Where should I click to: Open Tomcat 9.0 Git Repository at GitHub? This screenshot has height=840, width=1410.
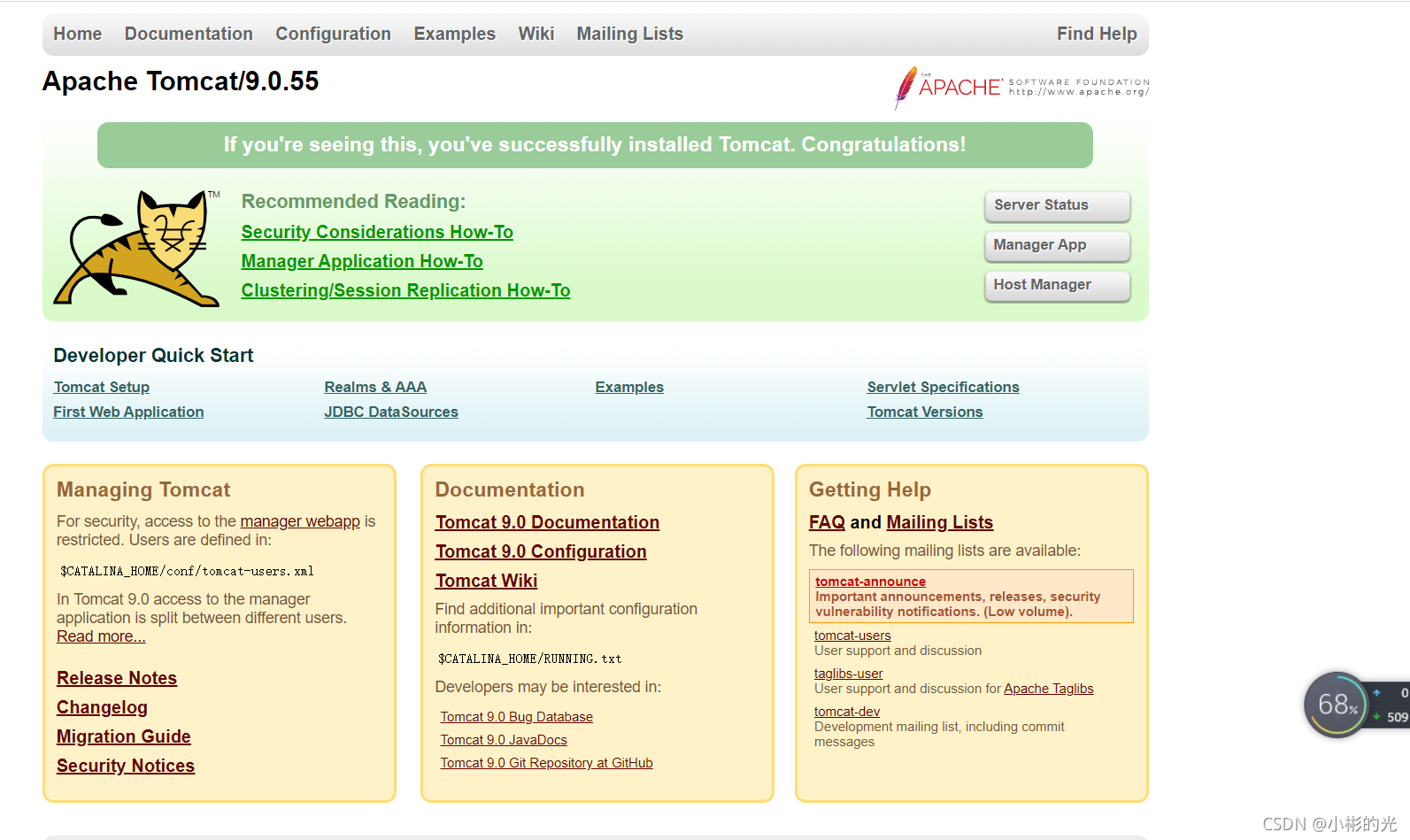click(546, 763)
